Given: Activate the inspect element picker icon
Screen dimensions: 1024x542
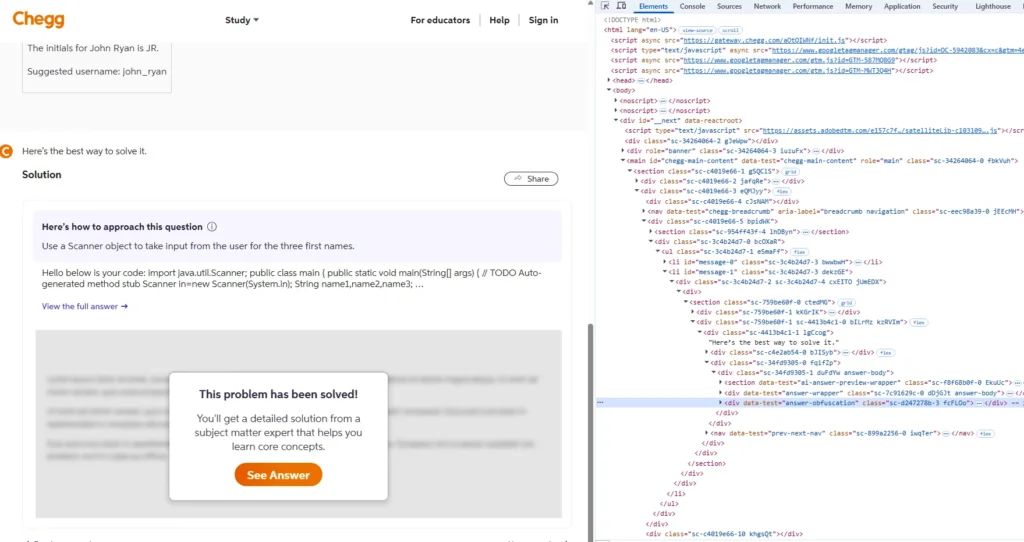Looking at the screenshot, I should pyautogui.click(x=605, y=6).
